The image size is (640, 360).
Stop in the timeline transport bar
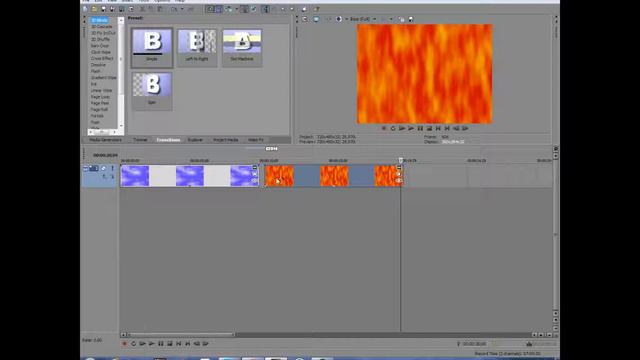(169, 344)
